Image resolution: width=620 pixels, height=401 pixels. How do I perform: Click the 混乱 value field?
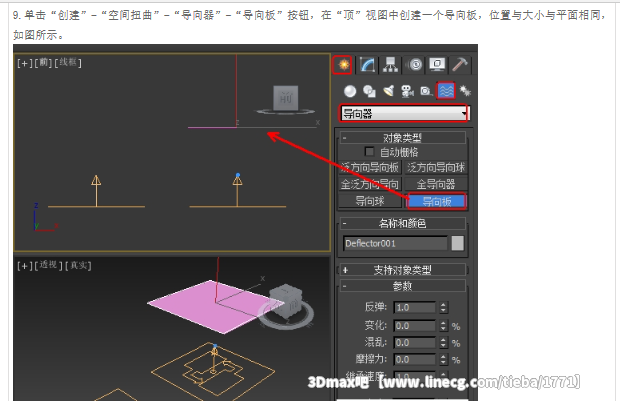[x=414, y=342]
